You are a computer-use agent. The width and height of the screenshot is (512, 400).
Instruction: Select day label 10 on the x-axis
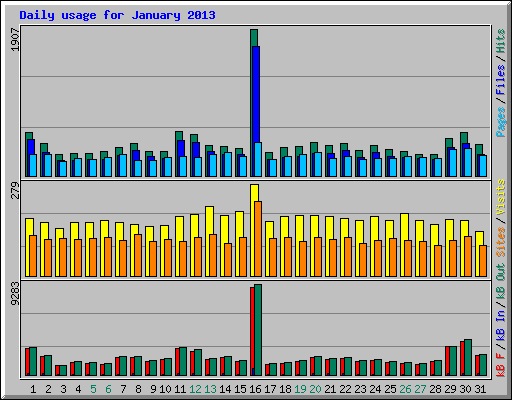point(165,389)
